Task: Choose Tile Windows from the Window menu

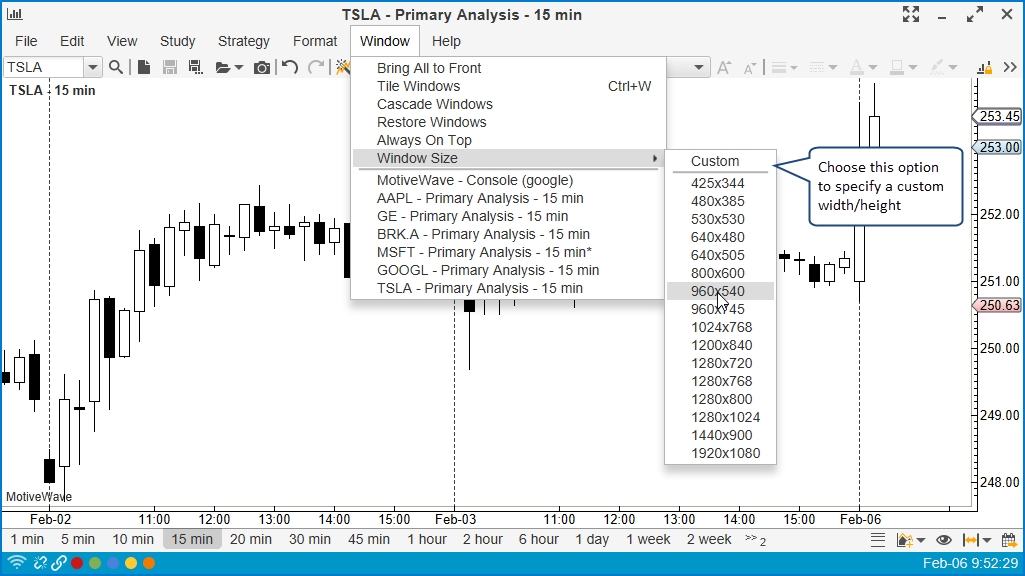Action: tap(509, 86)
